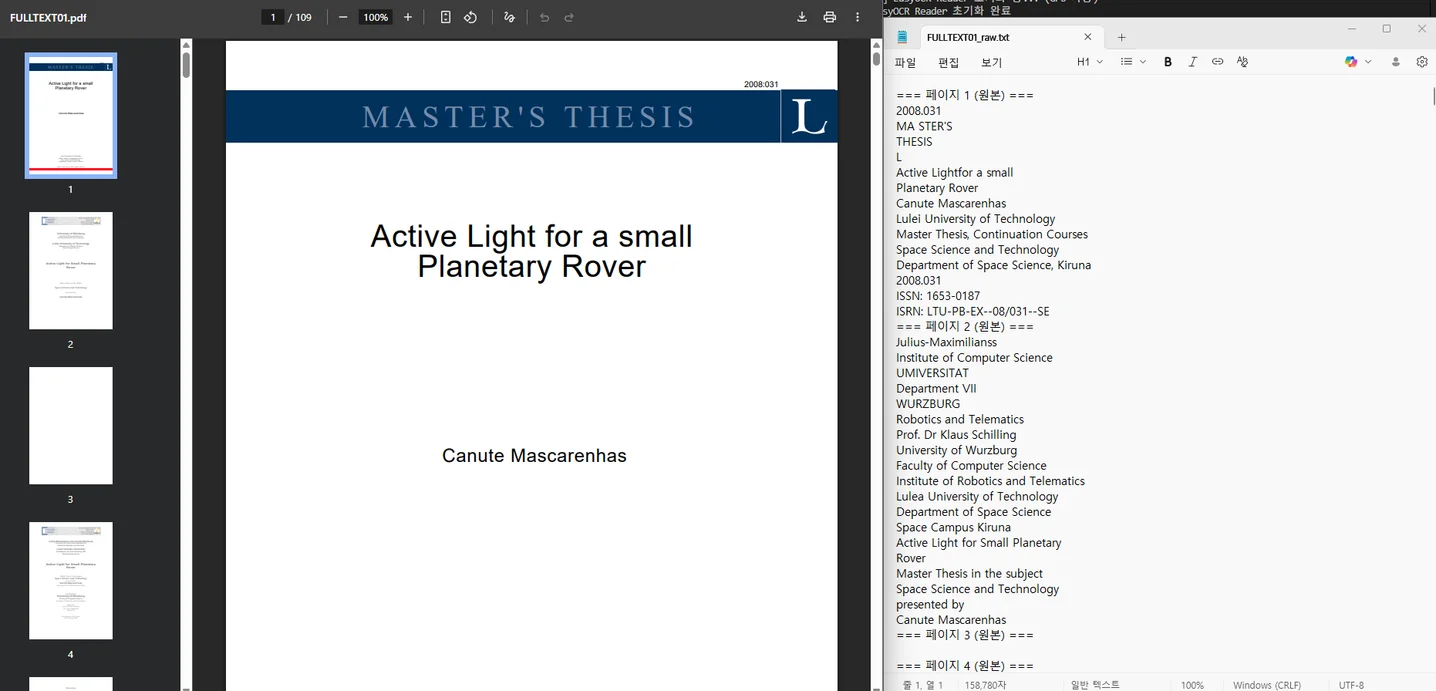This screenshot has width=1436, height=691.
Task: Click the PDF zoom out minus button
Action: point(343,17)
